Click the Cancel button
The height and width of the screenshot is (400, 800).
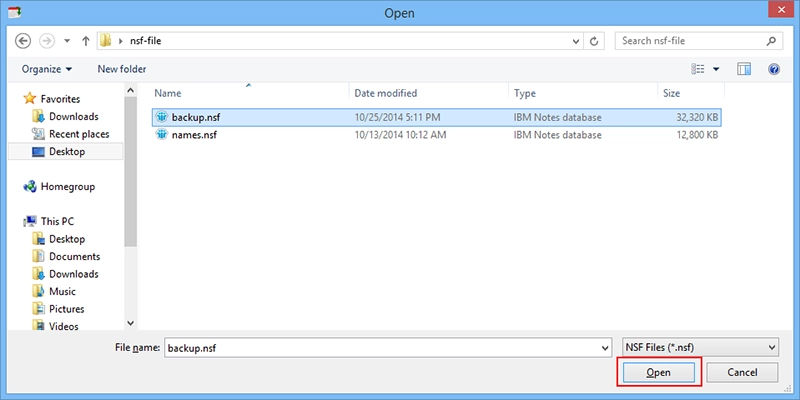pos(742,372)
